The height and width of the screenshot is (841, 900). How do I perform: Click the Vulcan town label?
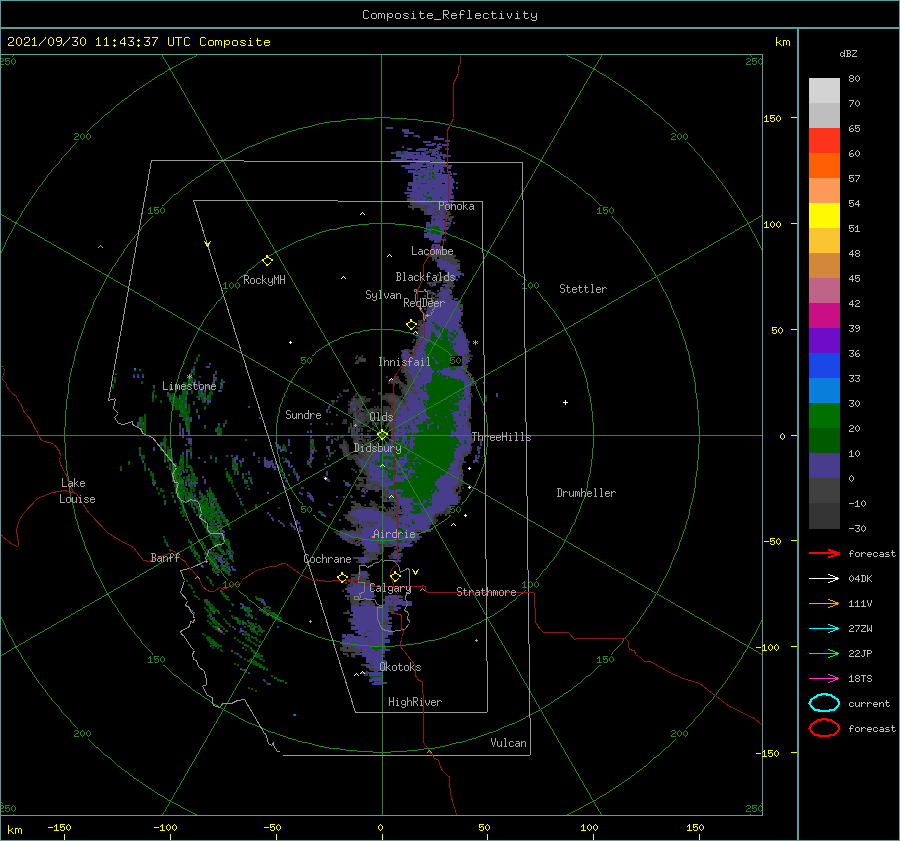pos(508,743)
